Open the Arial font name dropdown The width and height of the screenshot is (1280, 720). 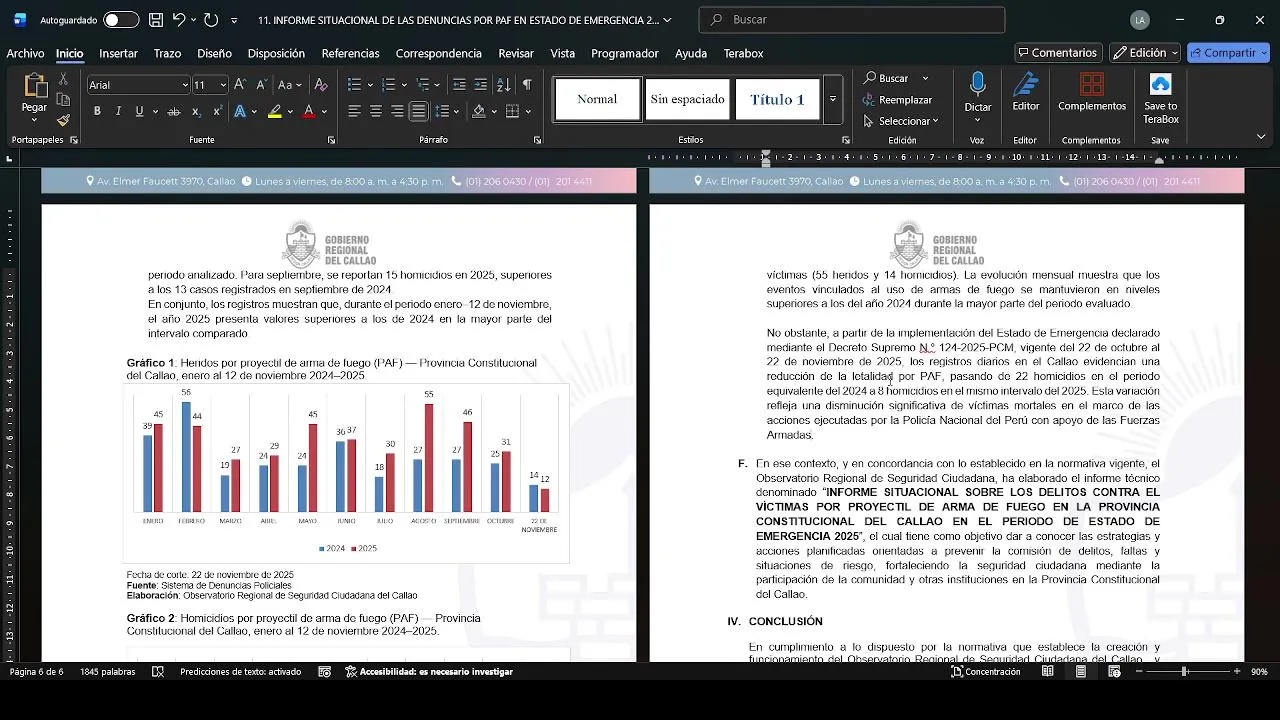click(x=185, y=85)
